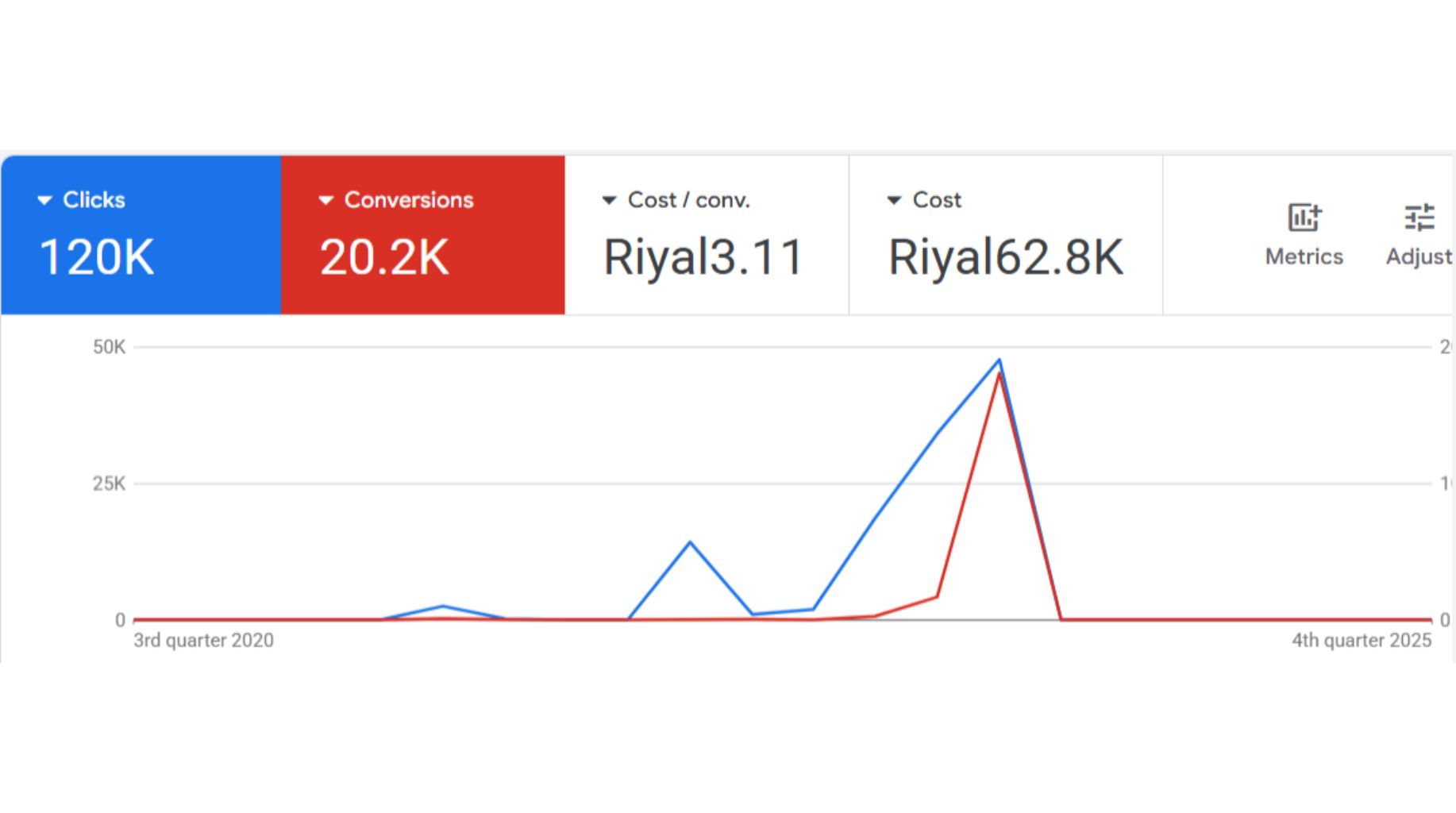Image resolution: width=1456 pixels, height=813 pixels.
Task: Click the Cost / conv. label text
Action: pos(689,200)
